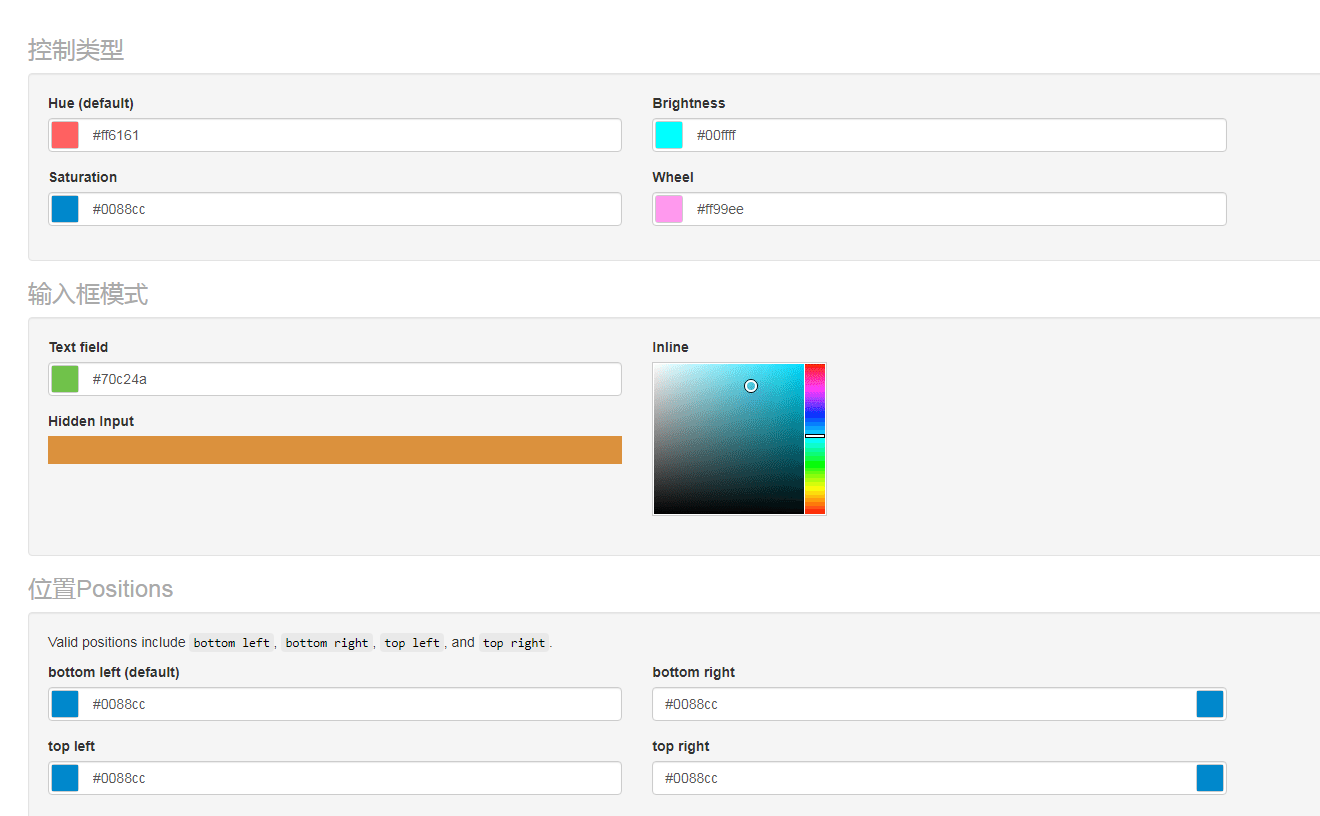1320x816 pixels.
Task: Click the 'Hidden Input' label
Action: [x=91, y=421]
